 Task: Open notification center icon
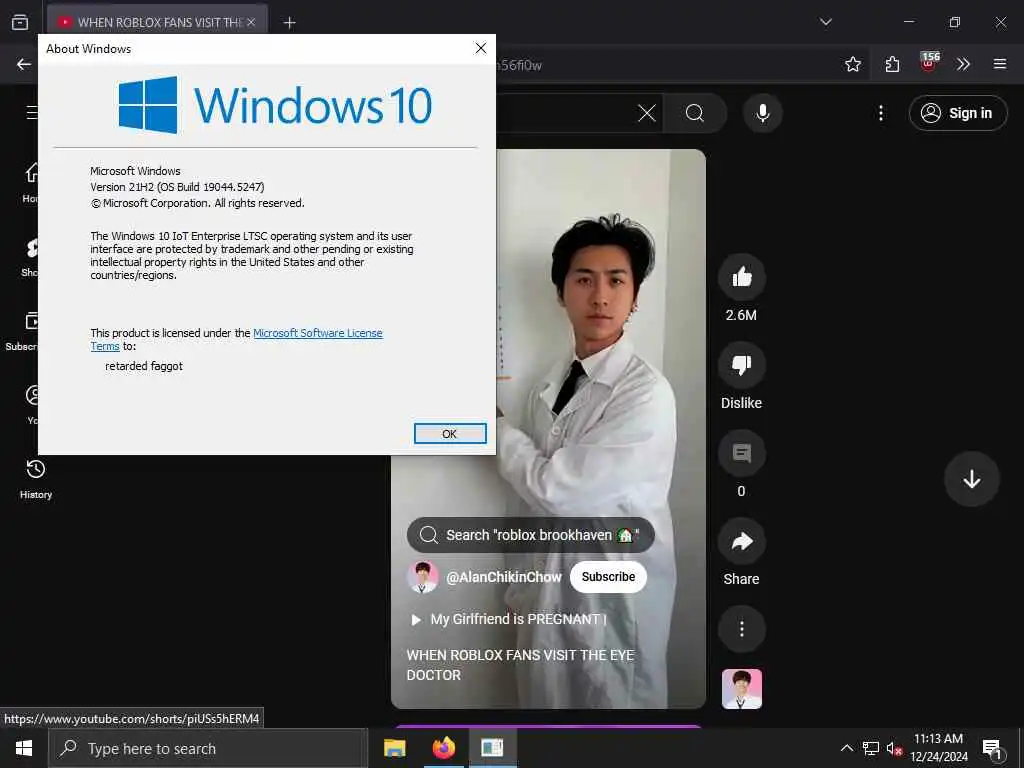(992, 749)
